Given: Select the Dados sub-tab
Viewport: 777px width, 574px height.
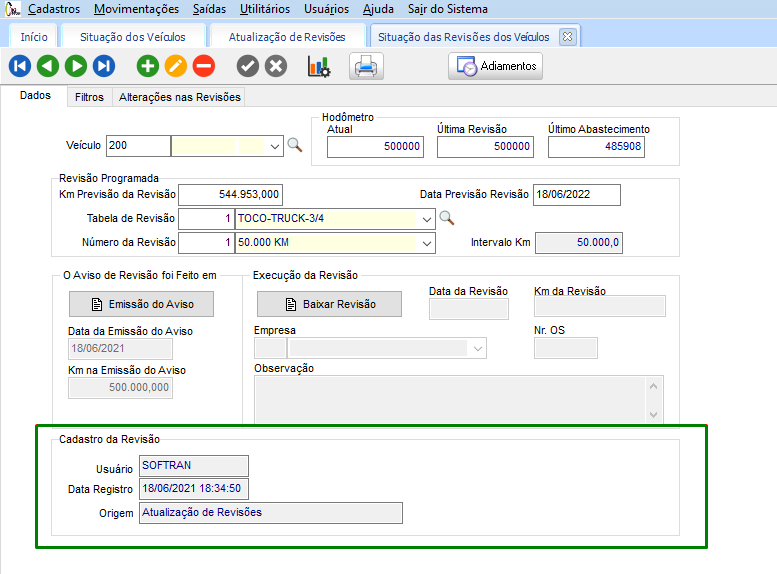Looking at the screenshot, I should 35,95.
